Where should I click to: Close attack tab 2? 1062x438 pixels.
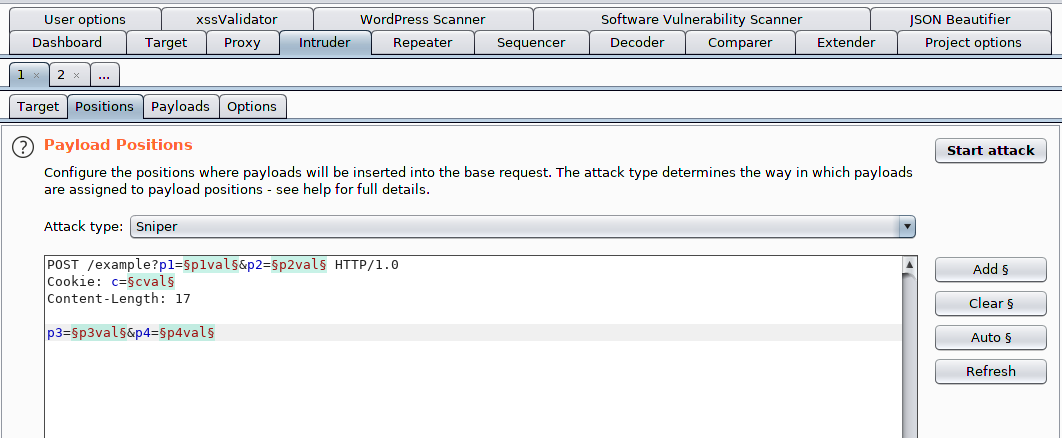point(76,75)
